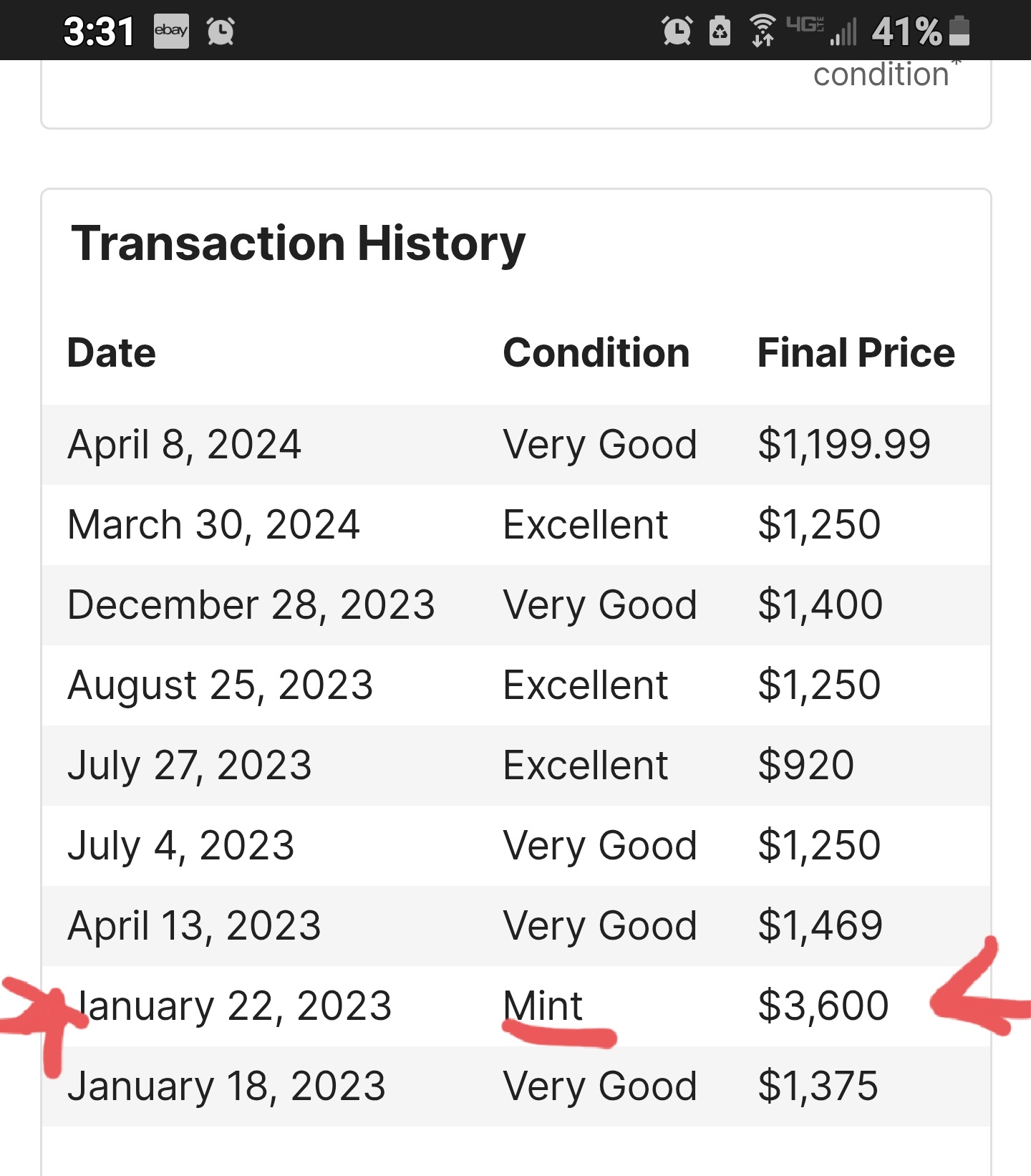Select the Date column header
This screenshot has width=1031, height=1176.
pos(112,352)
